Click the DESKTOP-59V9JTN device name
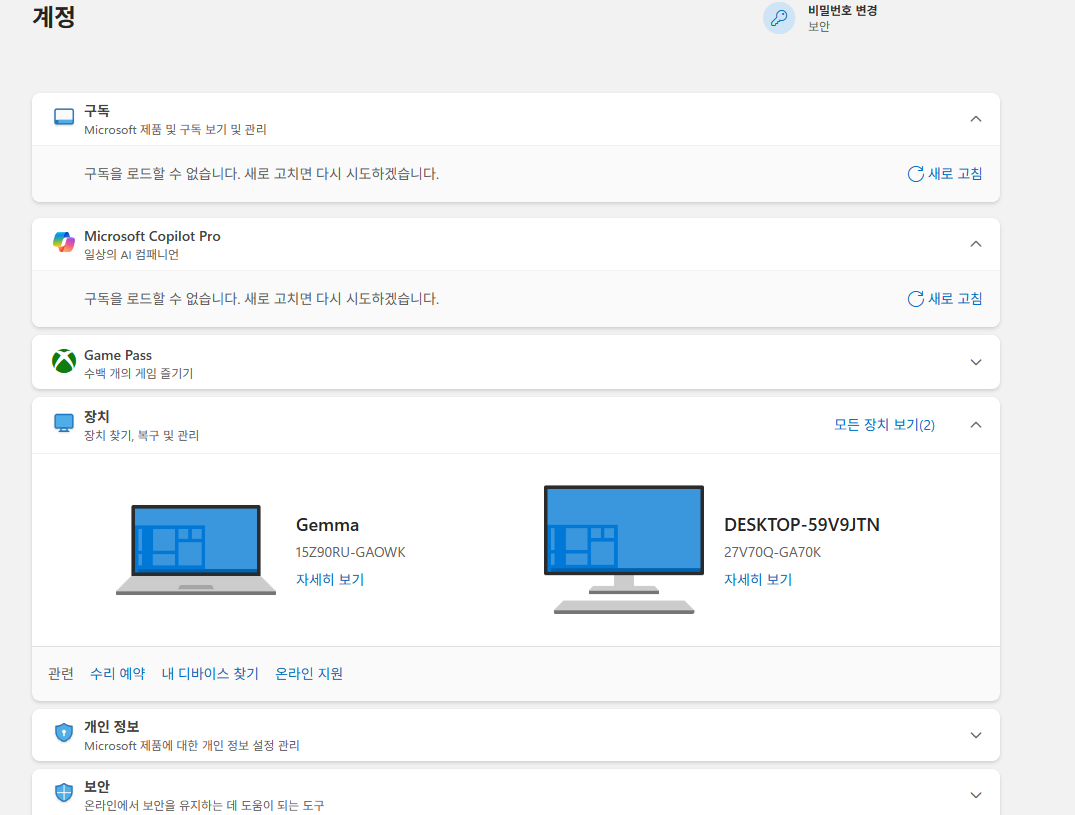The image size is (1075, 815). (x=801, y=525)
